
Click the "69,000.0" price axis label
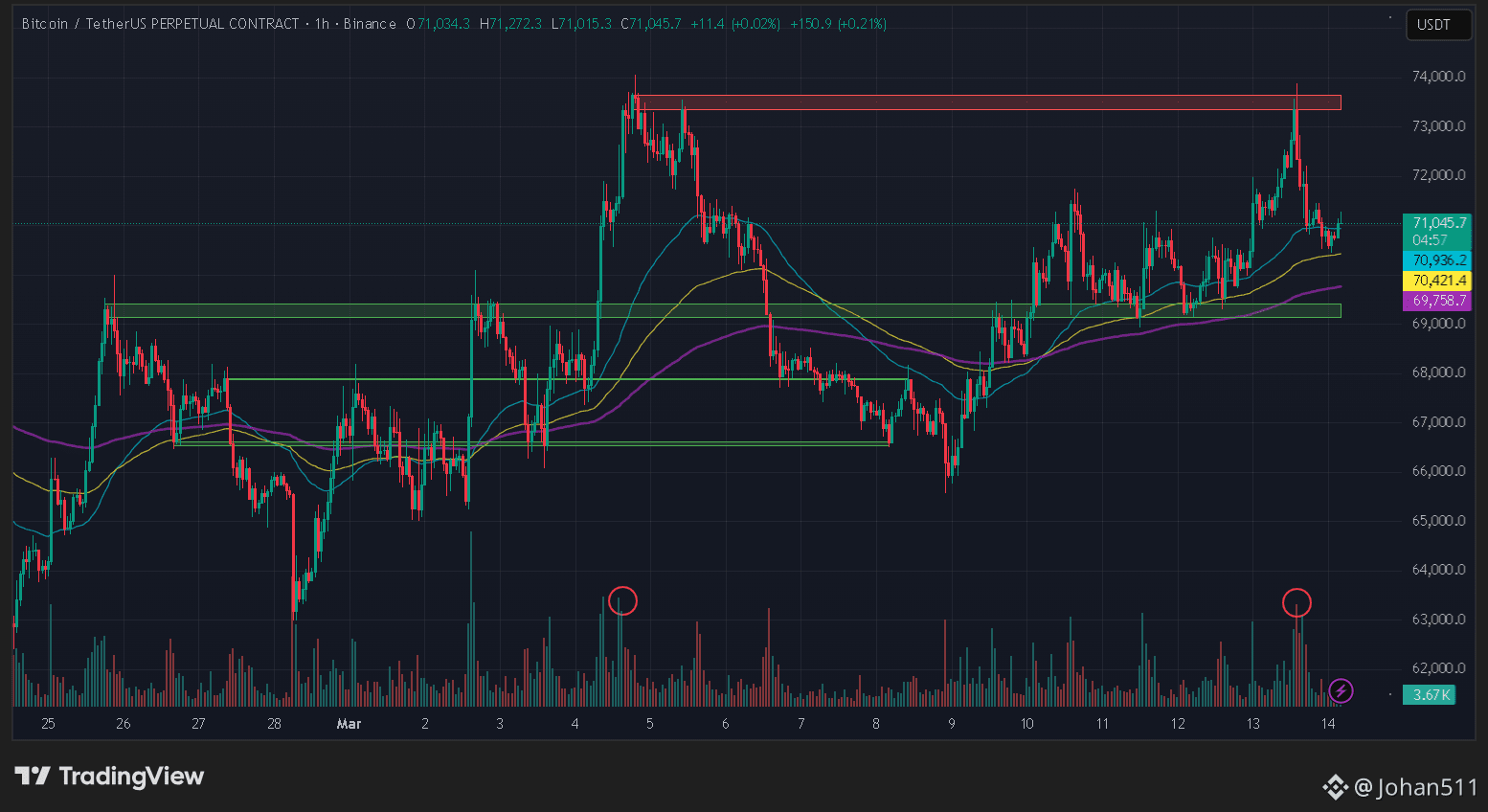pos(1438,324)
